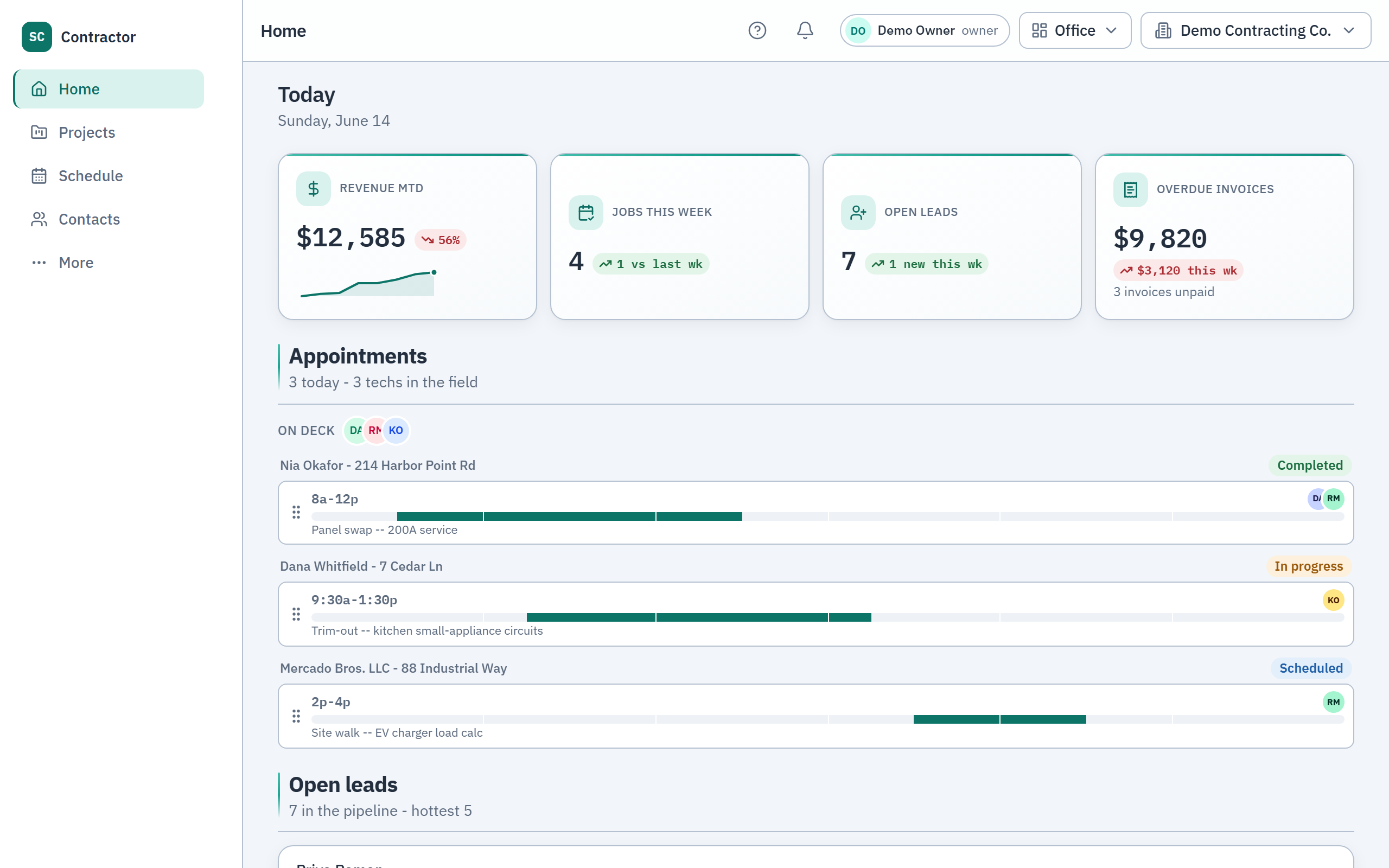The height and width of the screenshot is (868, 1389).
Task: Click 'Panel swap -- 200A service' description
Action: [384, 530]
